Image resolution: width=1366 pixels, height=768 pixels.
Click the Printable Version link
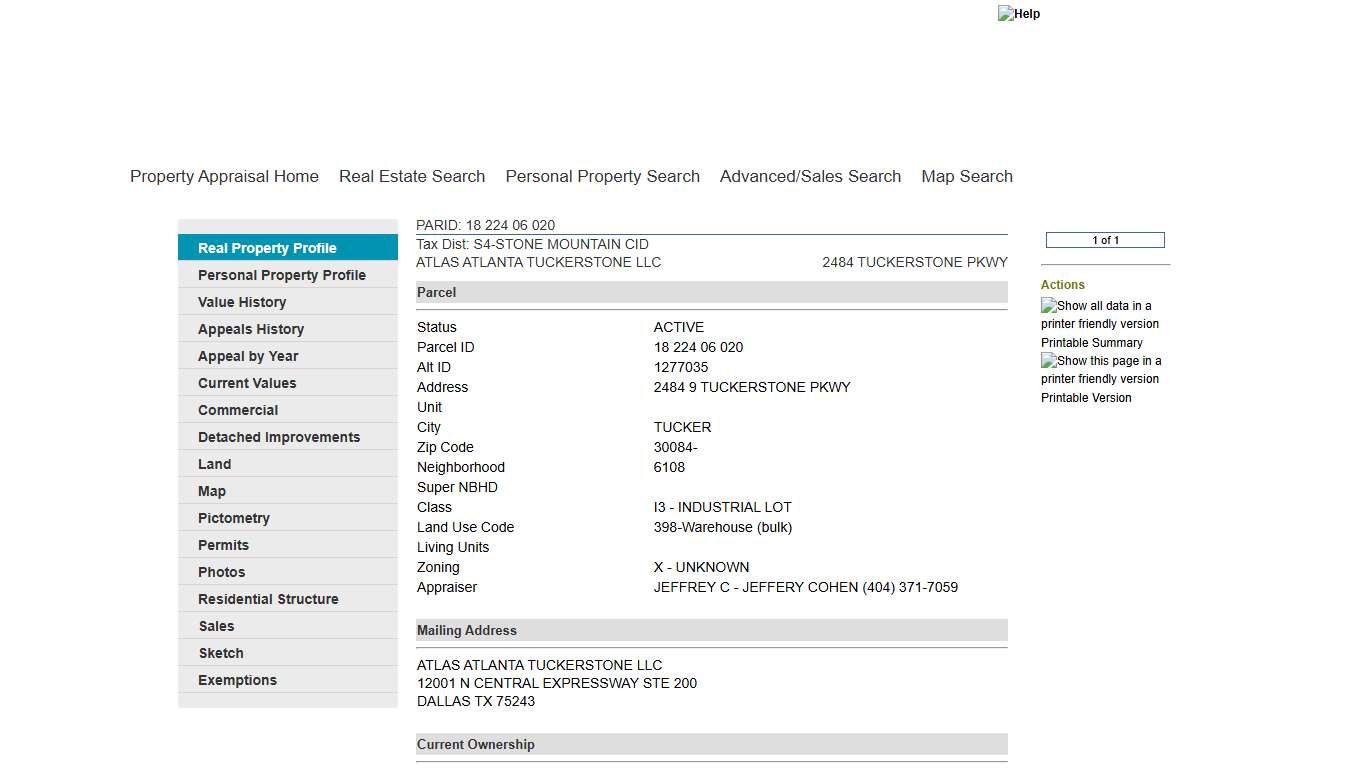tap(1086, 398)
